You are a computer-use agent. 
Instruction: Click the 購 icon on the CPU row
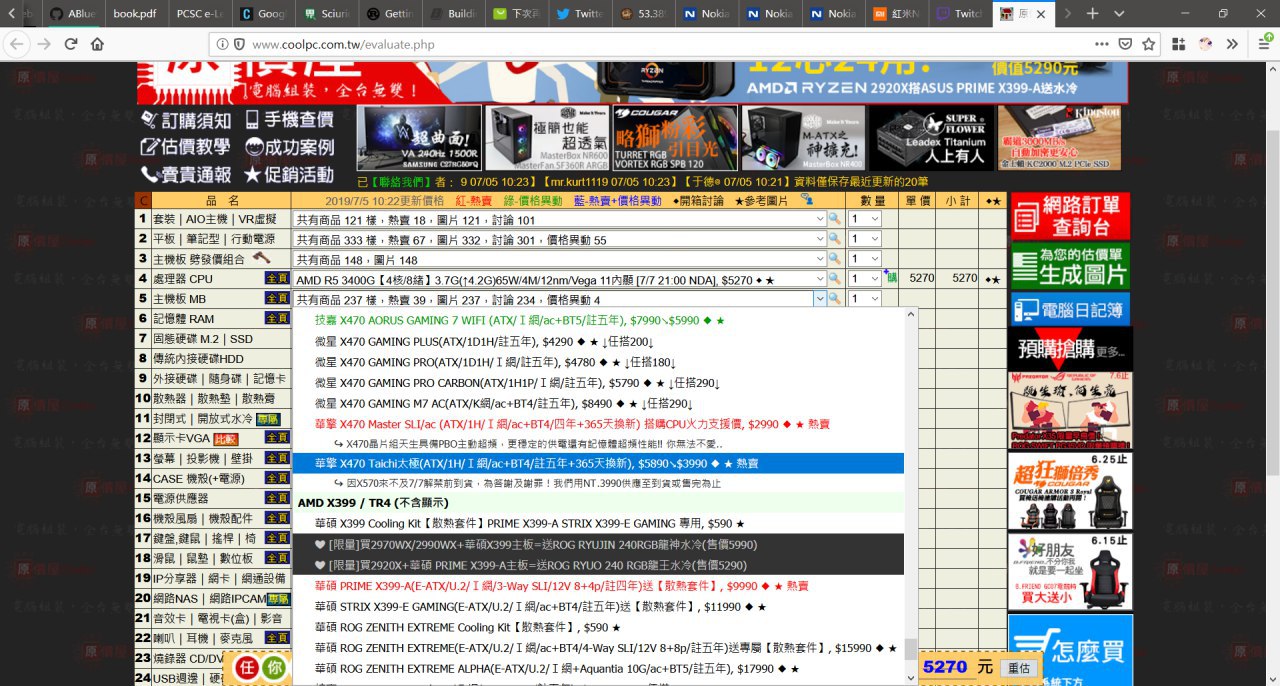891,277
